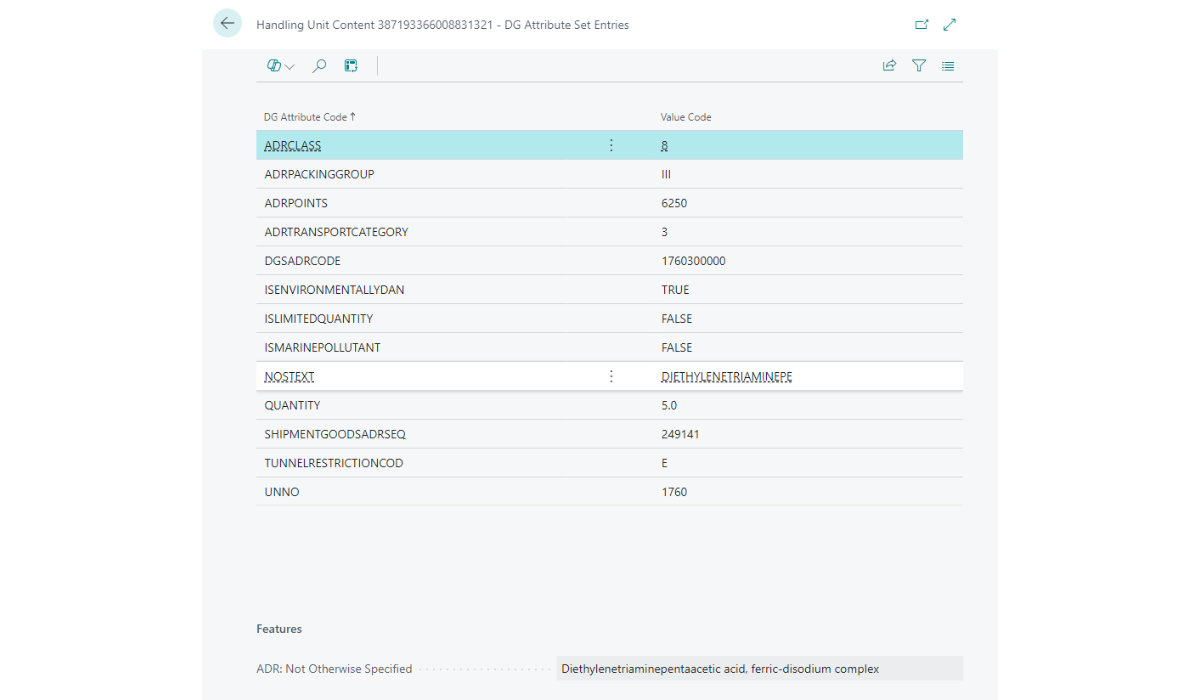The width and height of the screenshot is (1200, 700).
Task: Select the ADRTRANSPORTCATEGORY row
Action: click(x=609, y=232)
